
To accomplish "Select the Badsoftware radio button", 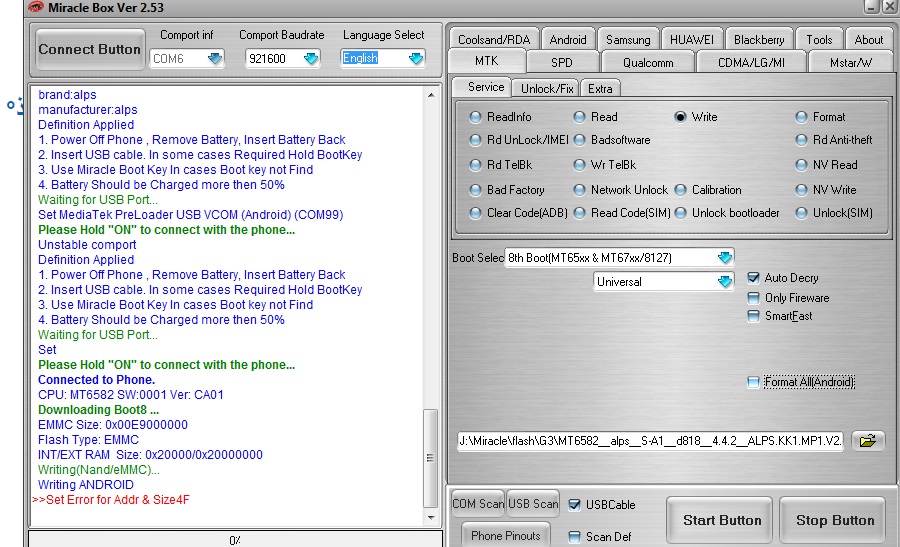I will pos(580,140).
